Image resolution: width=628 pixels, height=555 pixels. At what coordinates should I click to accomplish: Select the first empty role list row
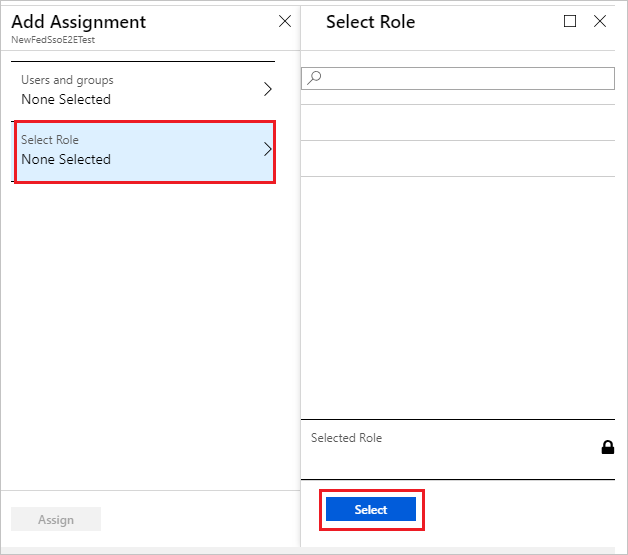[x=458, y=122]
